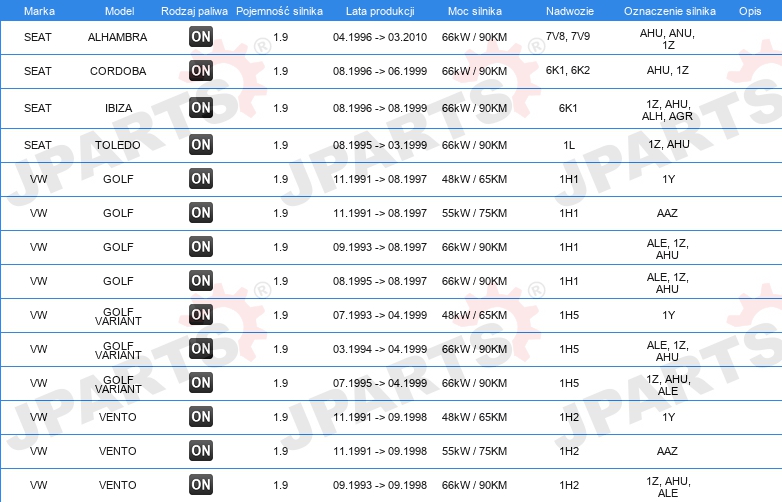Screen dimensions: 782x502
Task: Click the body code 1L in TOLEDO row
Action: pyautogui.click(x=569, y=145)
